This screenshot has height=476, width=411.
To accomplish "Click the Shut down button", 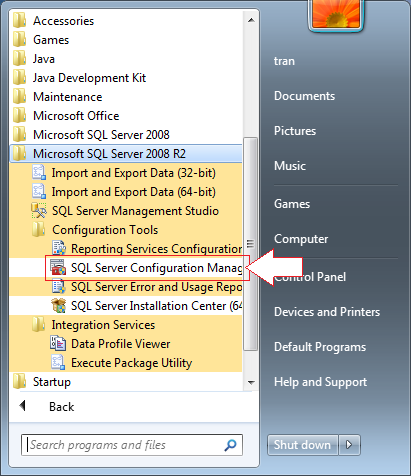I will 302,445.
